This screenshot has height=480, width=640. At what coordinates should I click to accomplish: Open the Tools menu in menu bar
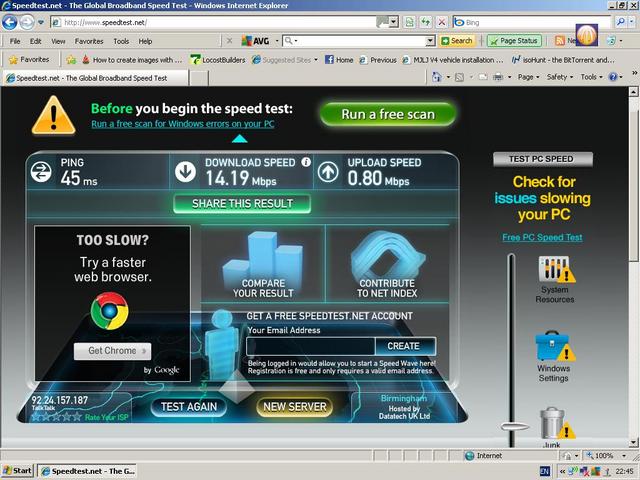click(121, 41)
